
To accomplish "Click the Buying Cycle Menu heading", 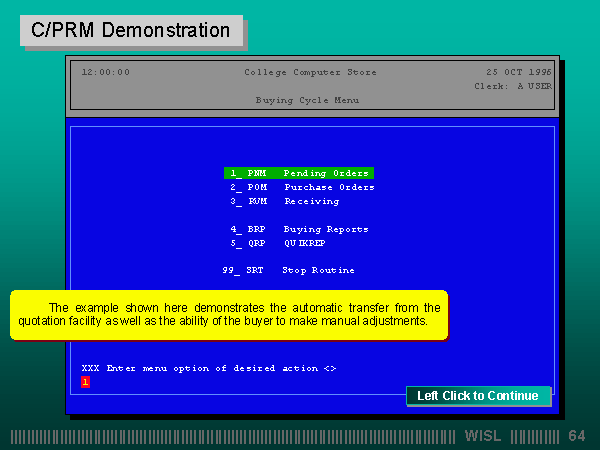I will (307, 100).
